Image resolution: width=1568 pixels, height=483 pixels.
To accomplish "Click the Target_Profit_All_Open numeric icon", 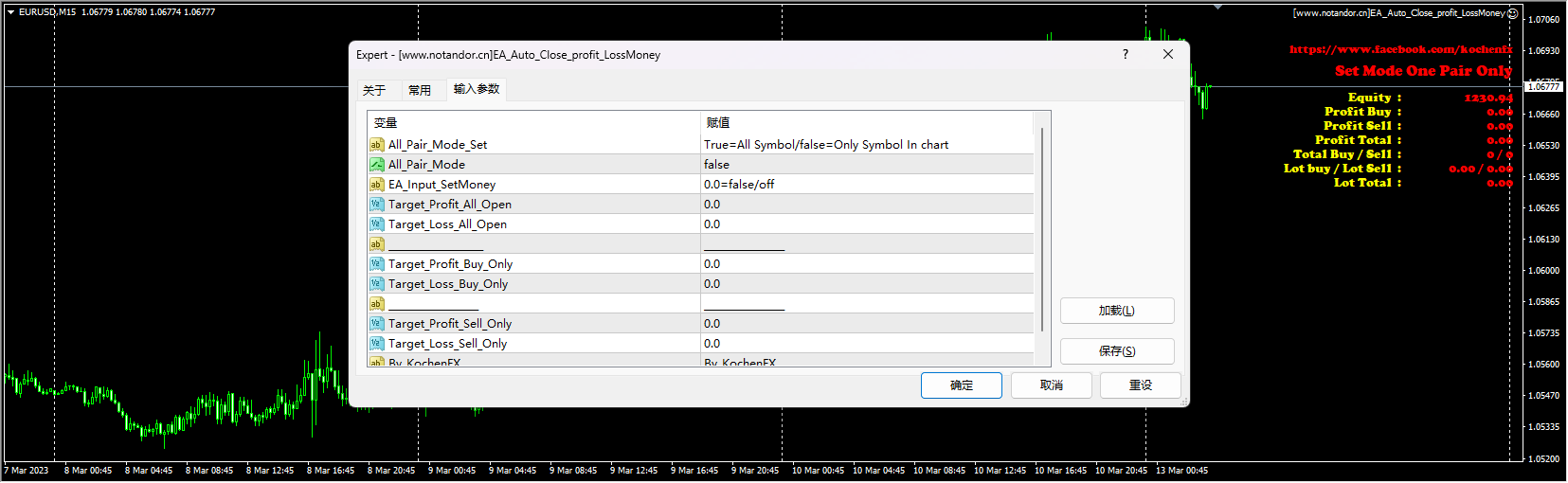I will click(376, 205).
